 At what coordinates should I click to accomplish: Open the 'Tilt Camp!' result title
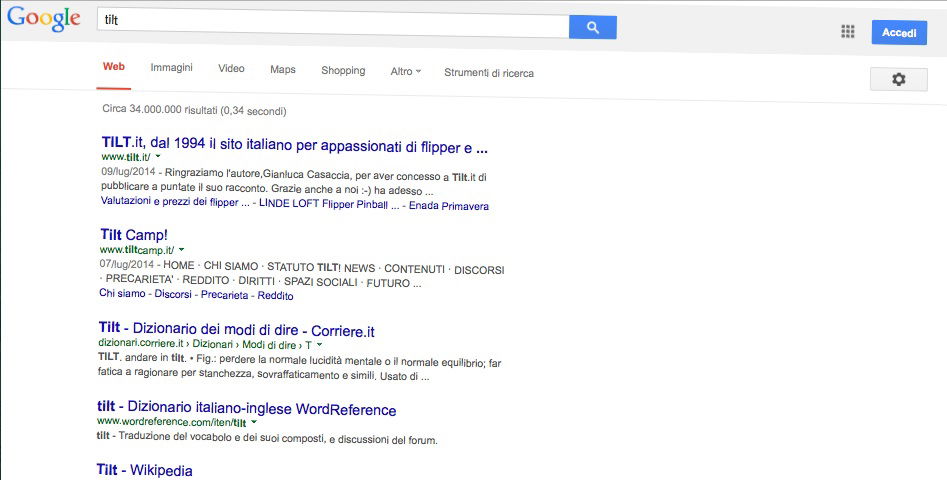tap(134, 234)
